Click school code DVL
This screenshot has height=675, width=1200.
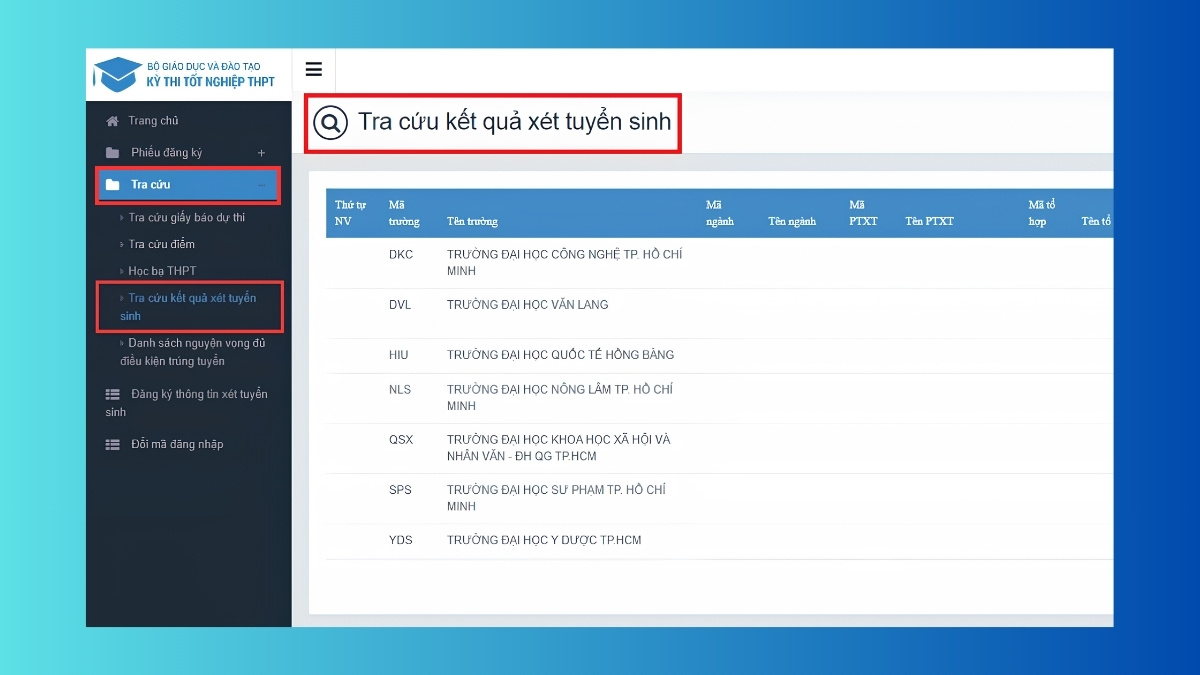coord(400,305)
